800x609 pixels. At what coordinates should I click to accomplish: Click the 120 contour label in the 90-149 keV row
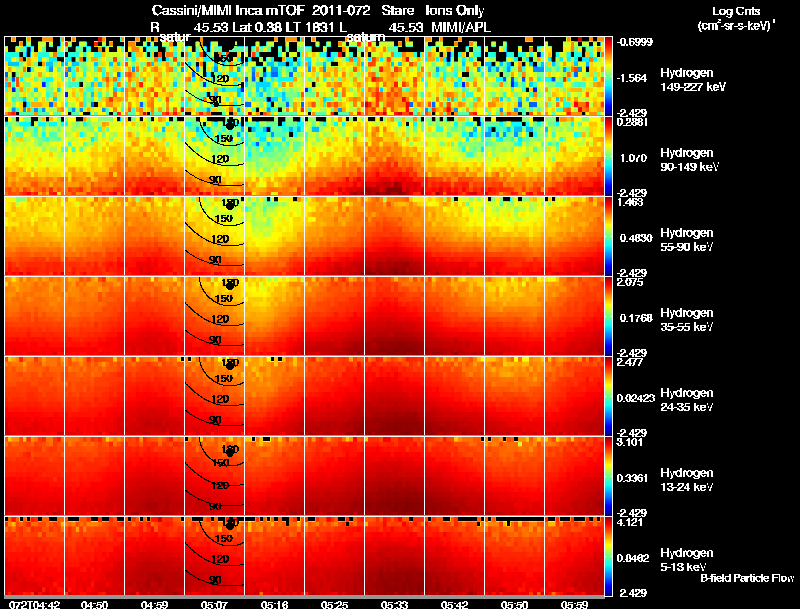[220, 159]
